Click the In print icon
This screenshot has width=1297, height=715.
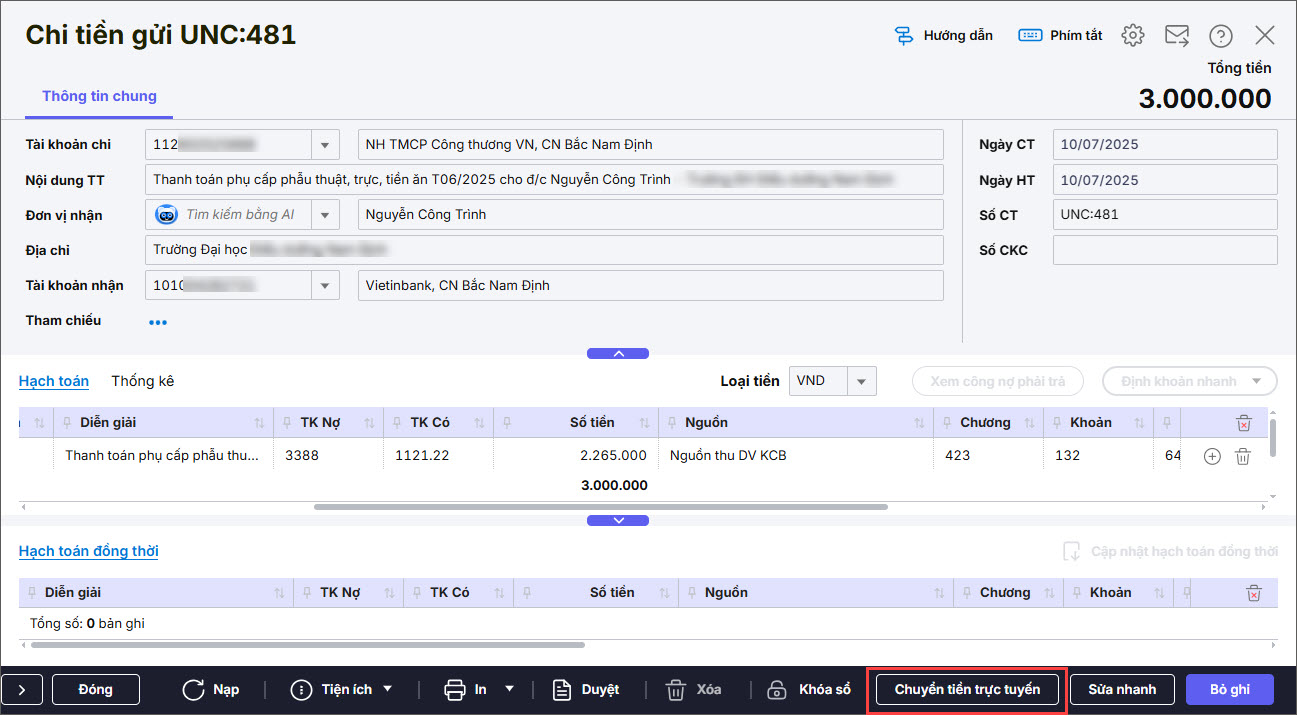(x=455, y=689)
